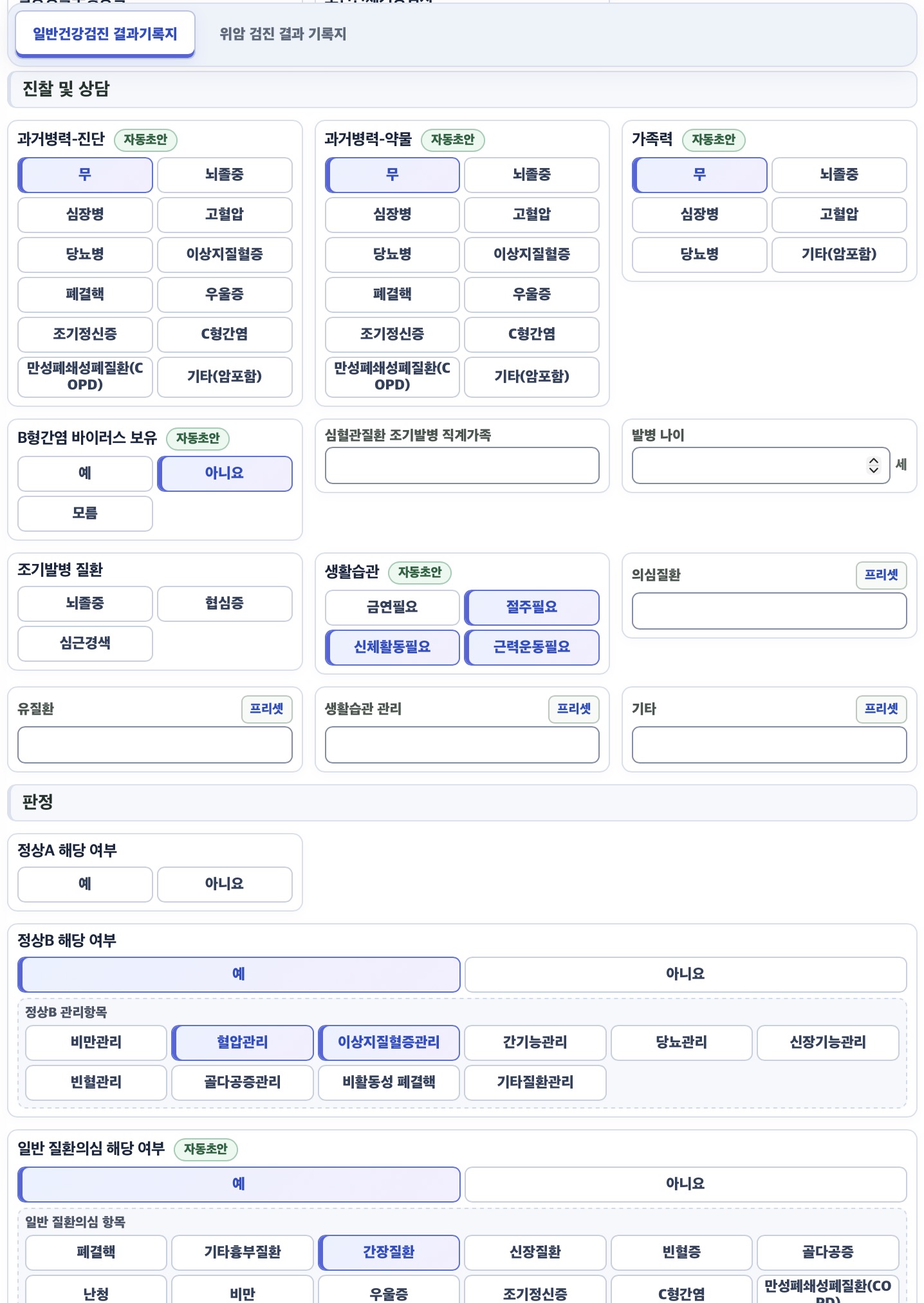Toggle 신장질환 in 일반 질환의심 항목

click(x=535, y=1253)
